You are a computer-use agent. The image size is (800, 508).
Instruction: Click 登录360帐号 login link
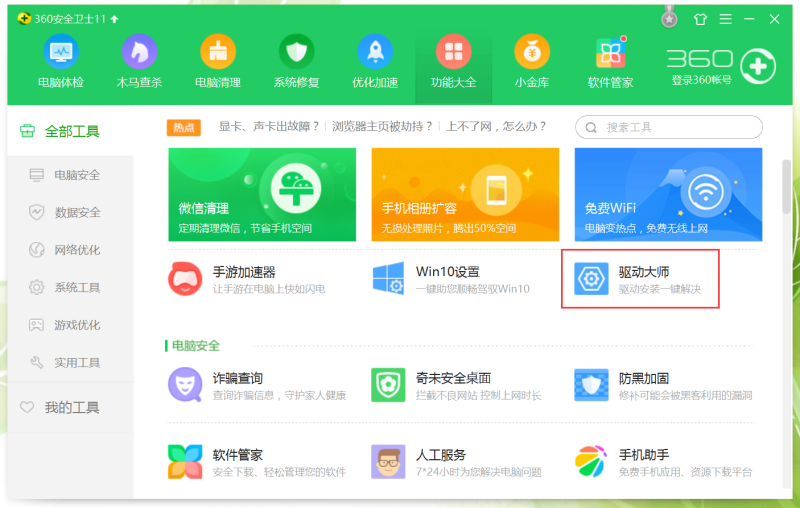(701, 80)
